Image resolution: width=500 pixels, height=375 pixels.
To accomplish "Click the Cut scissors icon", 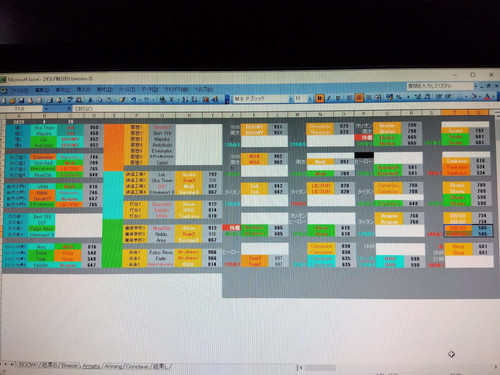I will click(90, 100).
